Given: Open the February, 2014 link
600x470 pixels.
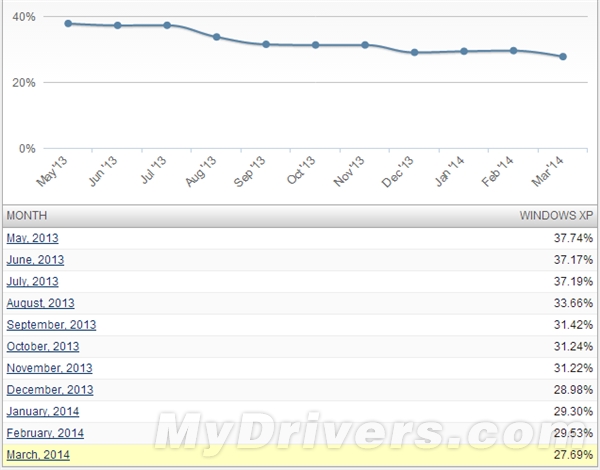Looking at the screenshot, I should [45, 433].
